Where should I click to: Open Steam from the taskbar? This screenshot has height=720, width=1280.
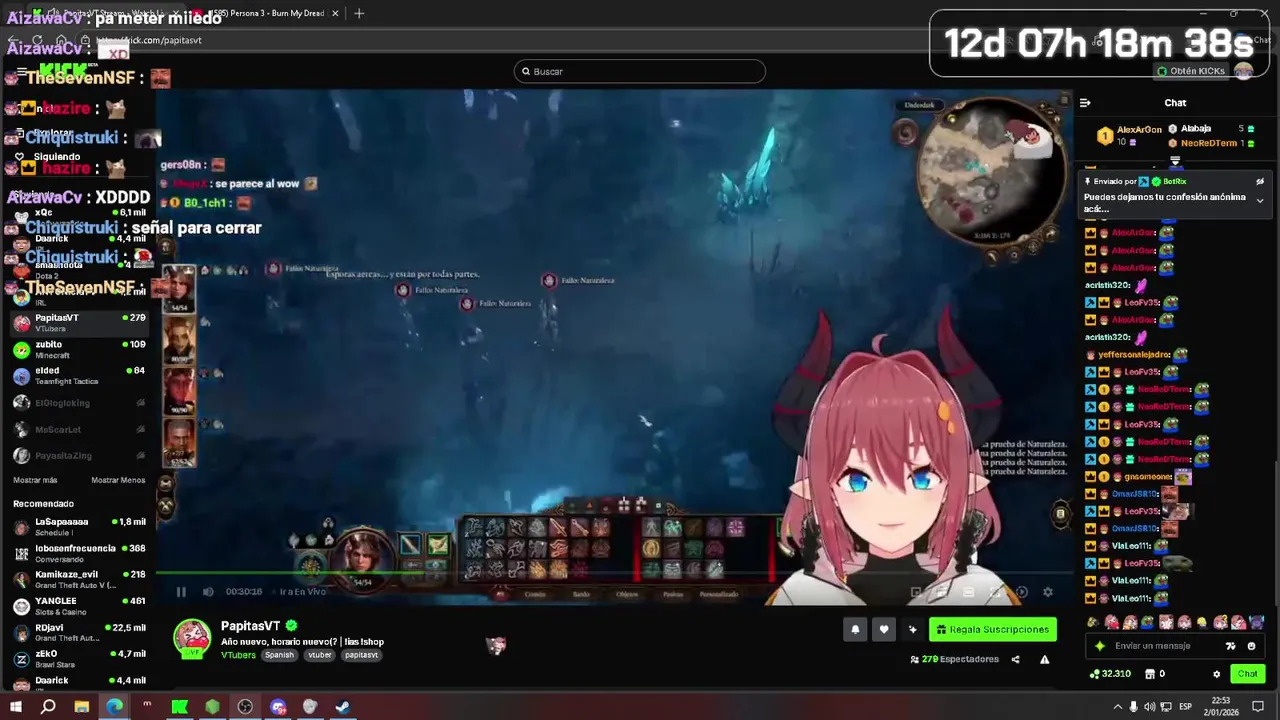(342, 707)
